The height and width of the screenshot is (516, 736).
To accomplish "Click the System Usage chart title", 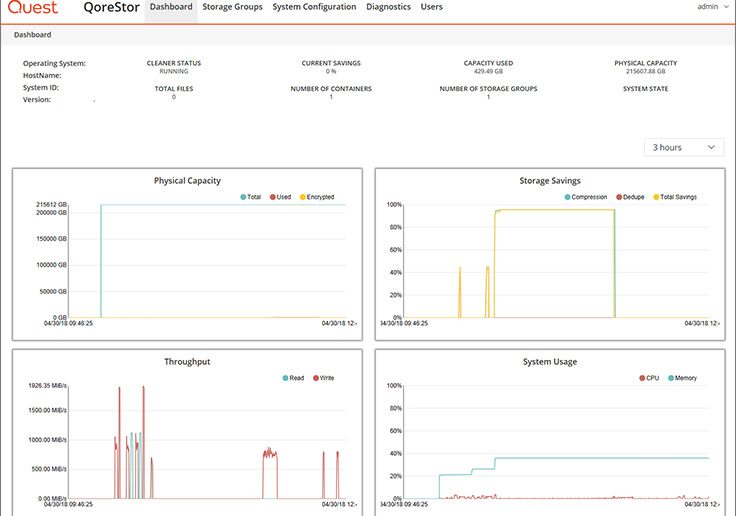I will click(550, 362).
